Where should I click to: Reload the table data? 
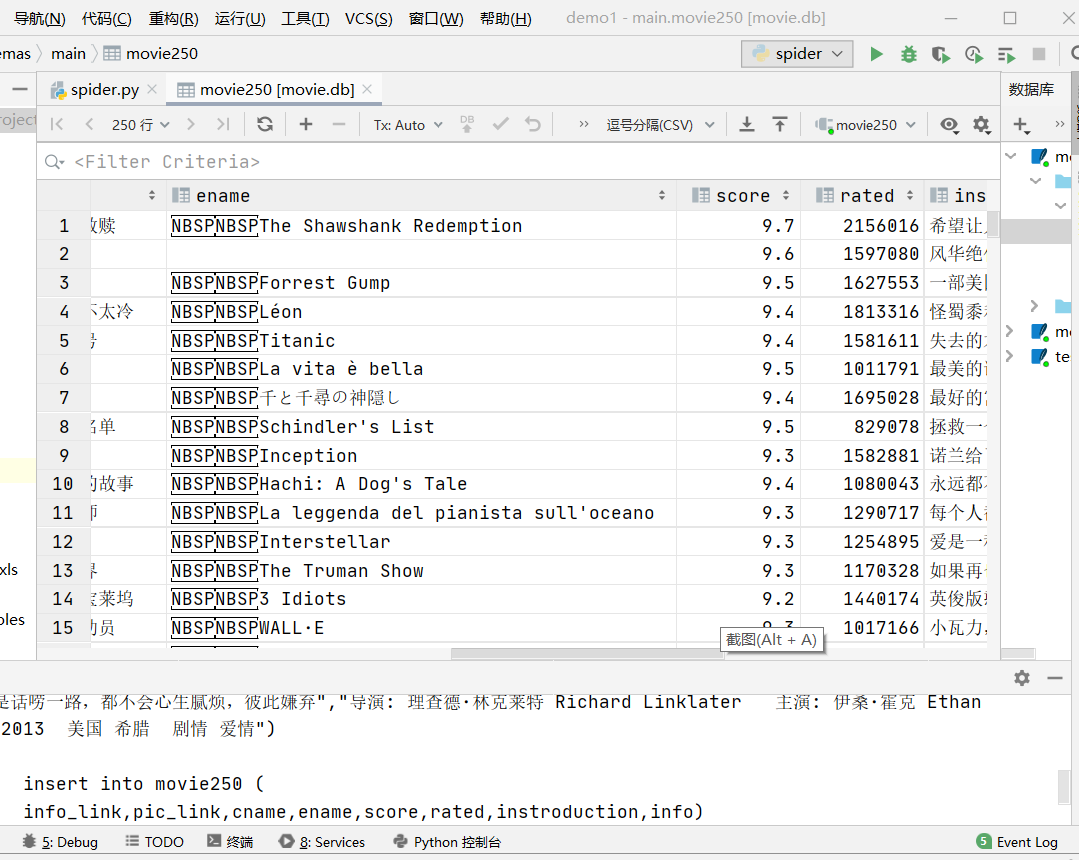(x=265, y=125)
